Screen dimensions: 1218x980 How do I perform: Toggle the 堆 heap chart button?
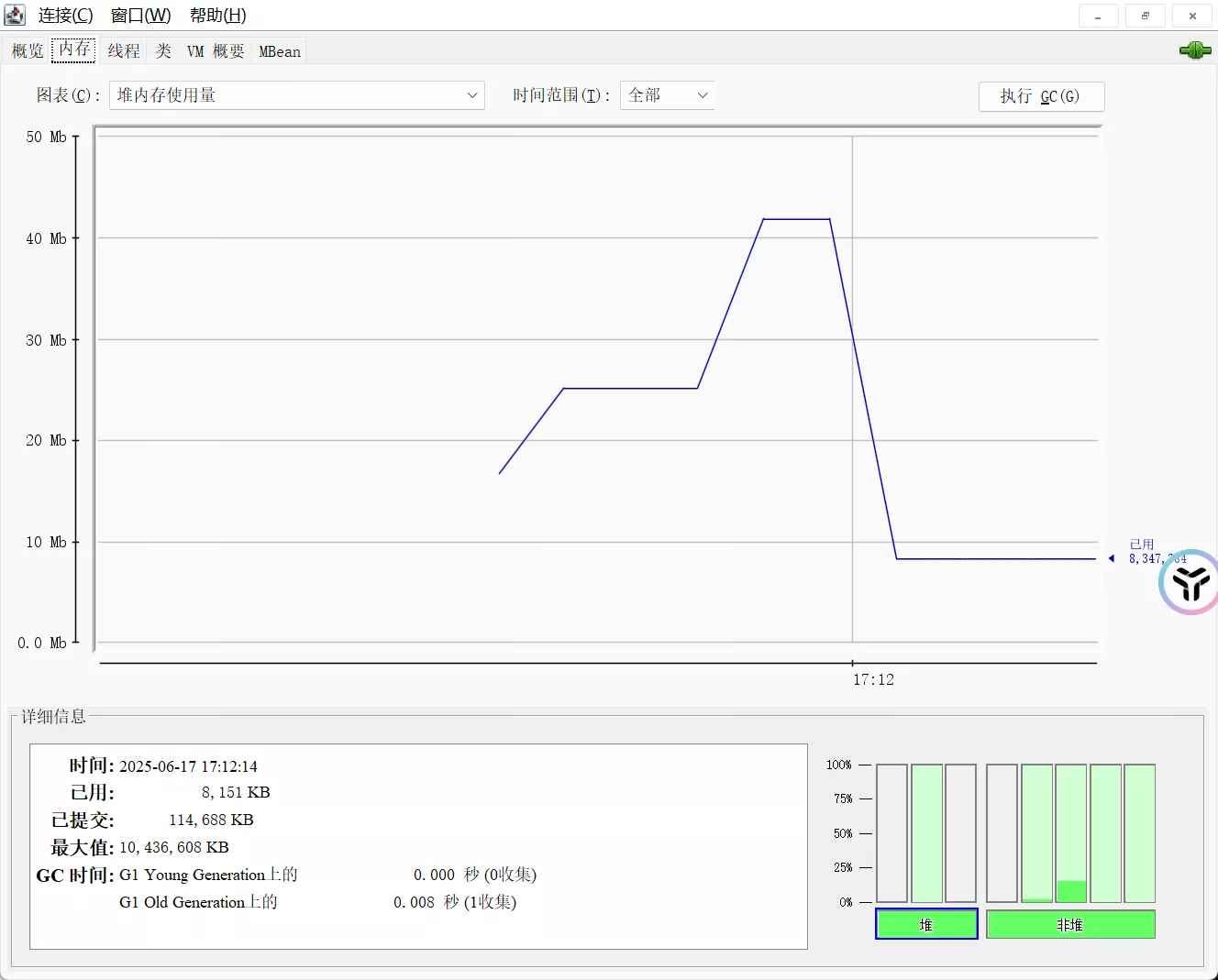point(926,924)
